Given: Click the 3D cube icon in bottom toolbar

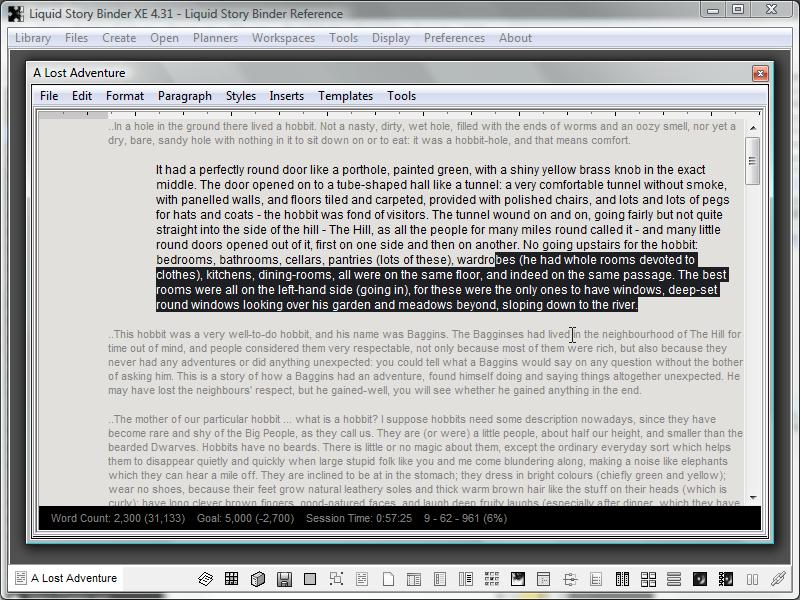Looking at the screenshot, I should click(x=257, y=579).
